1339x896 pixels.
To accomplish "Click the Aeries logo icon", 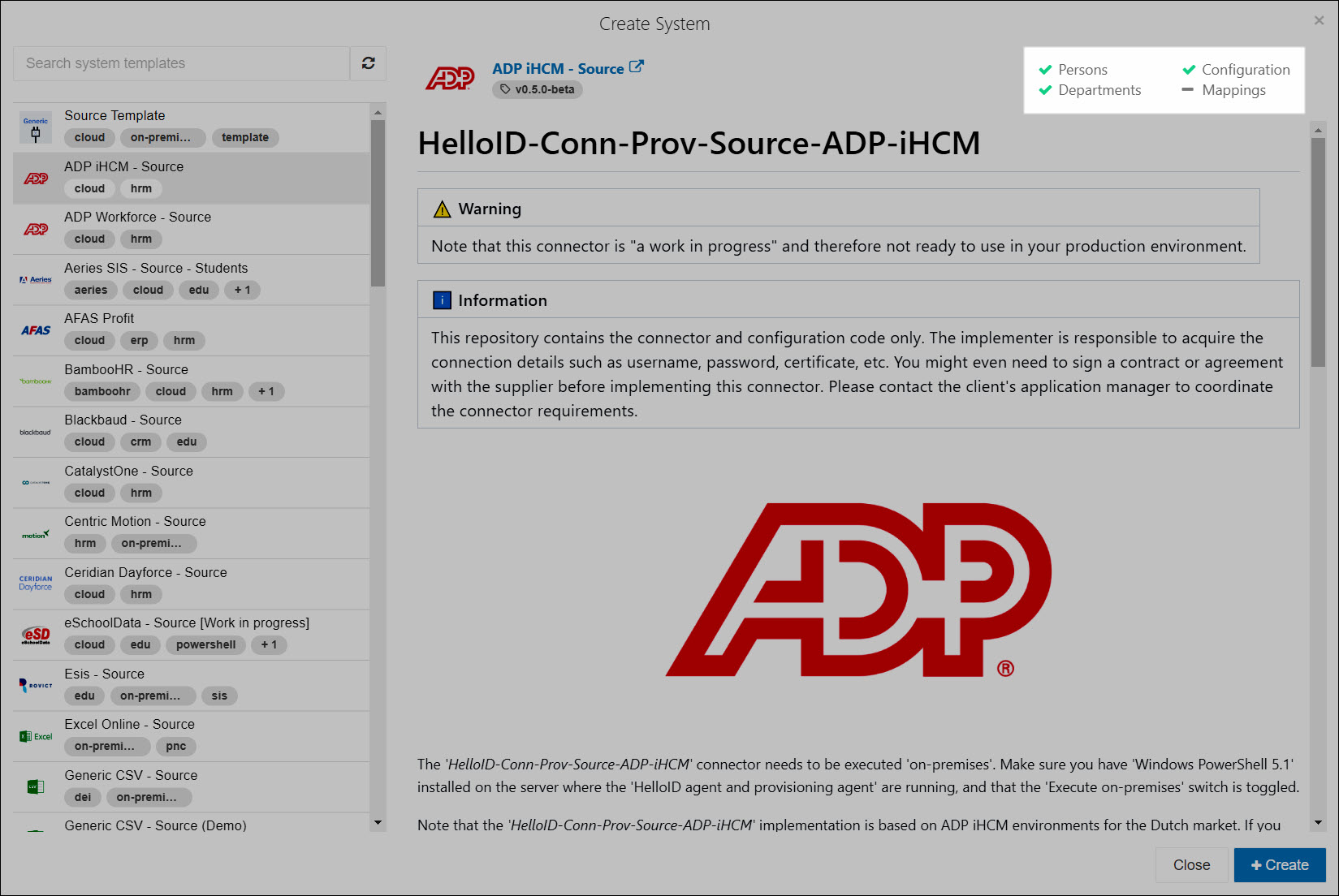I will [36, 280].
